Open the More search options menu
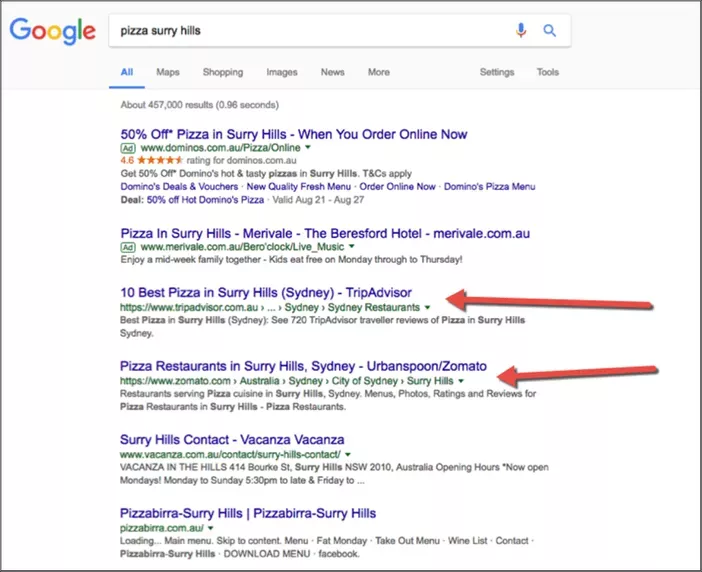 click(378, 72)
